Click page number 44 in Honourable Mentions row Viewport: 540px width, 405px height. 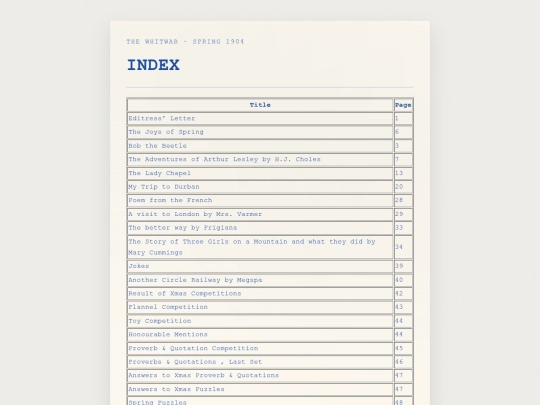point(403,335)
